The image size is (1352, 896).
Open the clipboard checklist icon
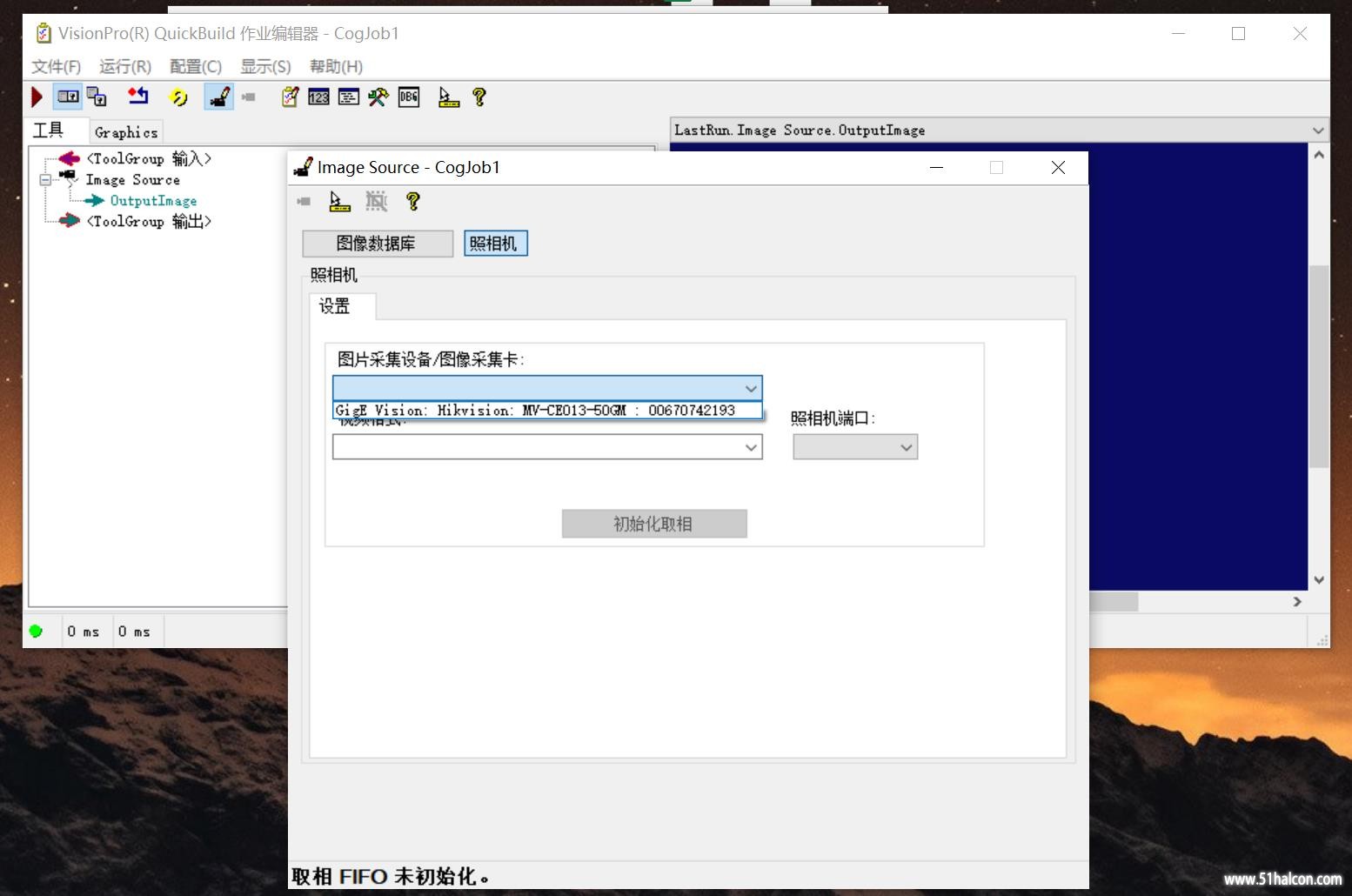[290, 97]
